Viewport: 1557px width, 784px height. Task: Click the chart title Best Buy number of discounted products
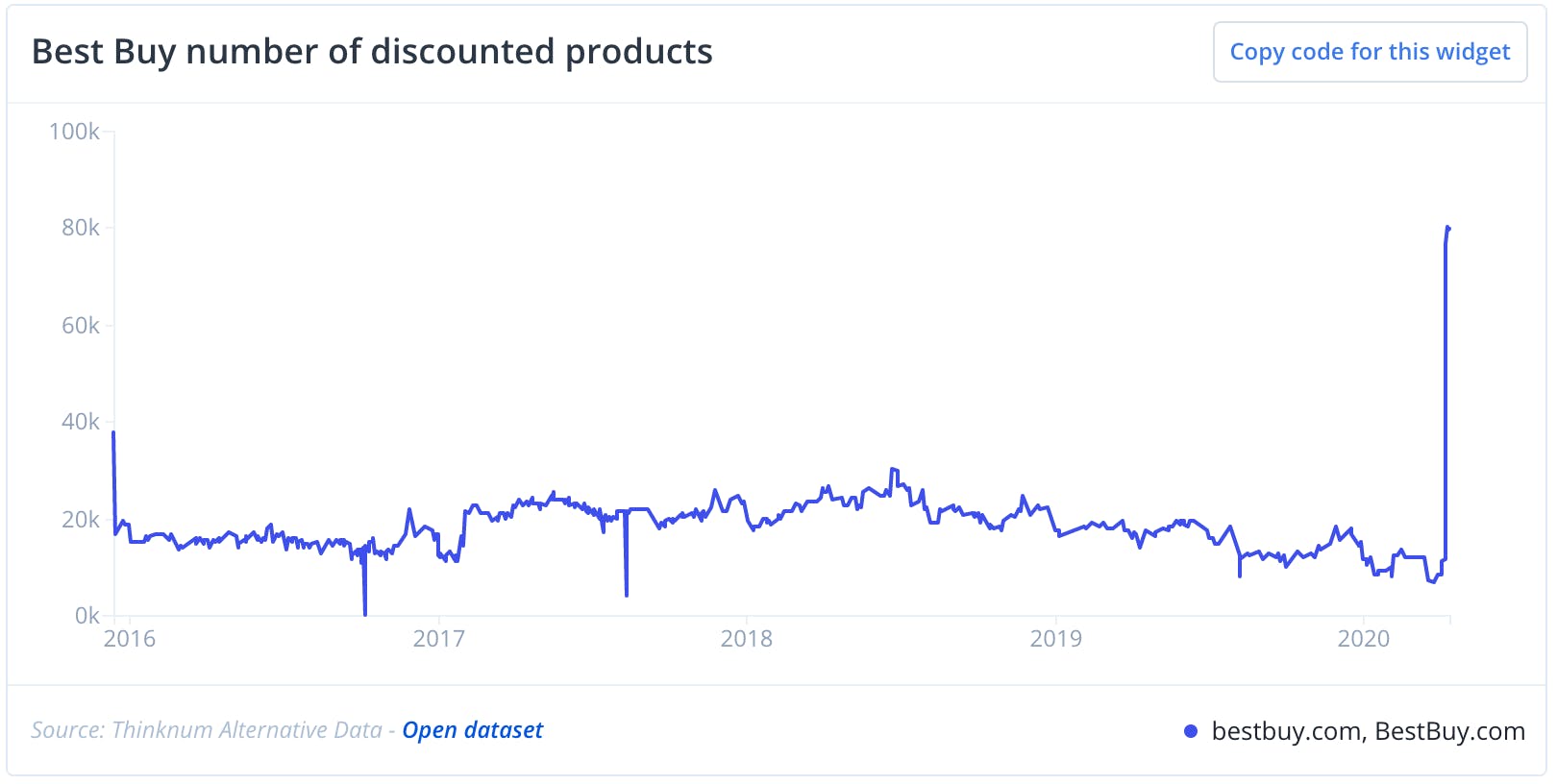[x=372, y=52]
